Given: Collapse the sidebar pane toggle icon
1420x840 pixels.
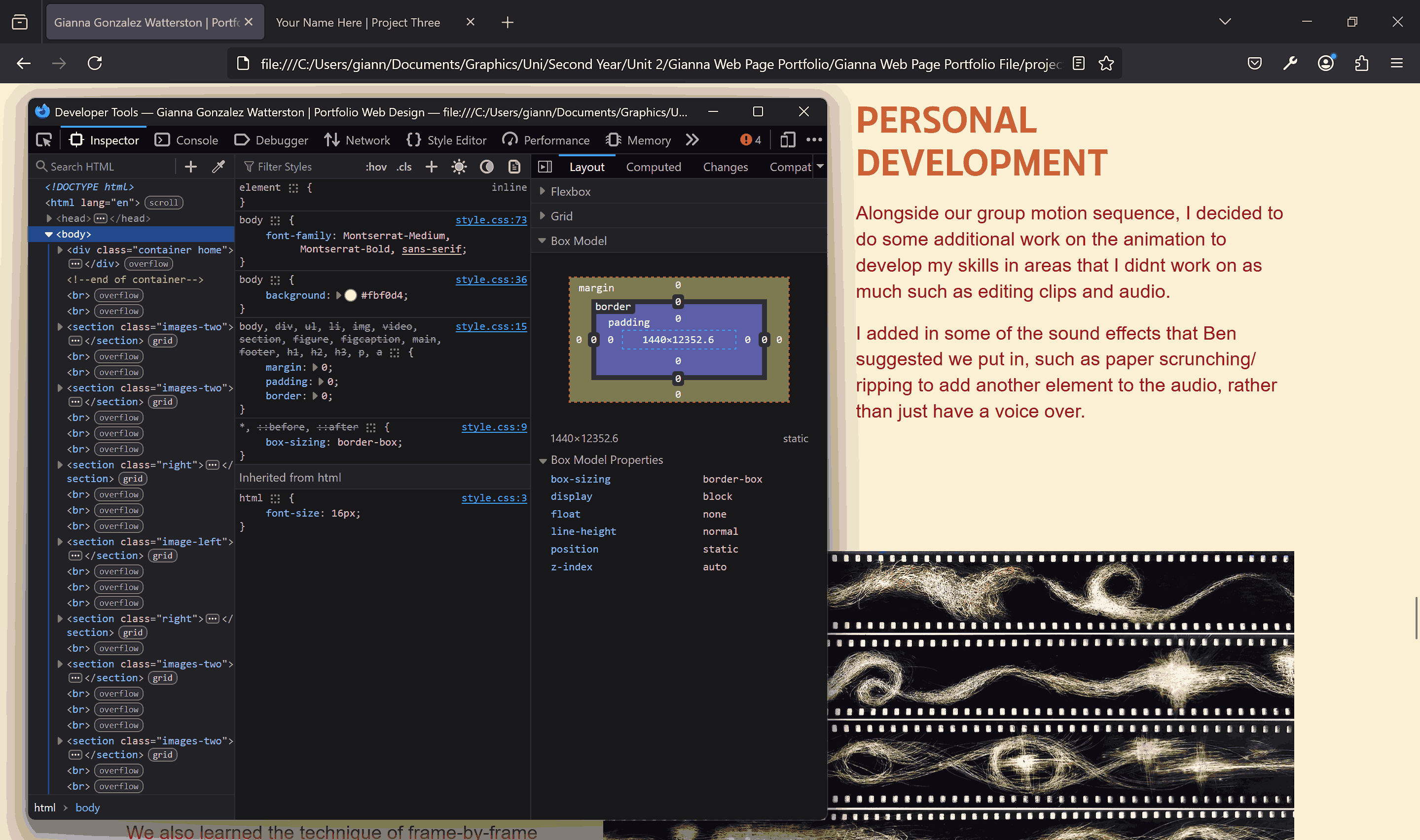Looking at the screenshot, I should pos(545,167).
